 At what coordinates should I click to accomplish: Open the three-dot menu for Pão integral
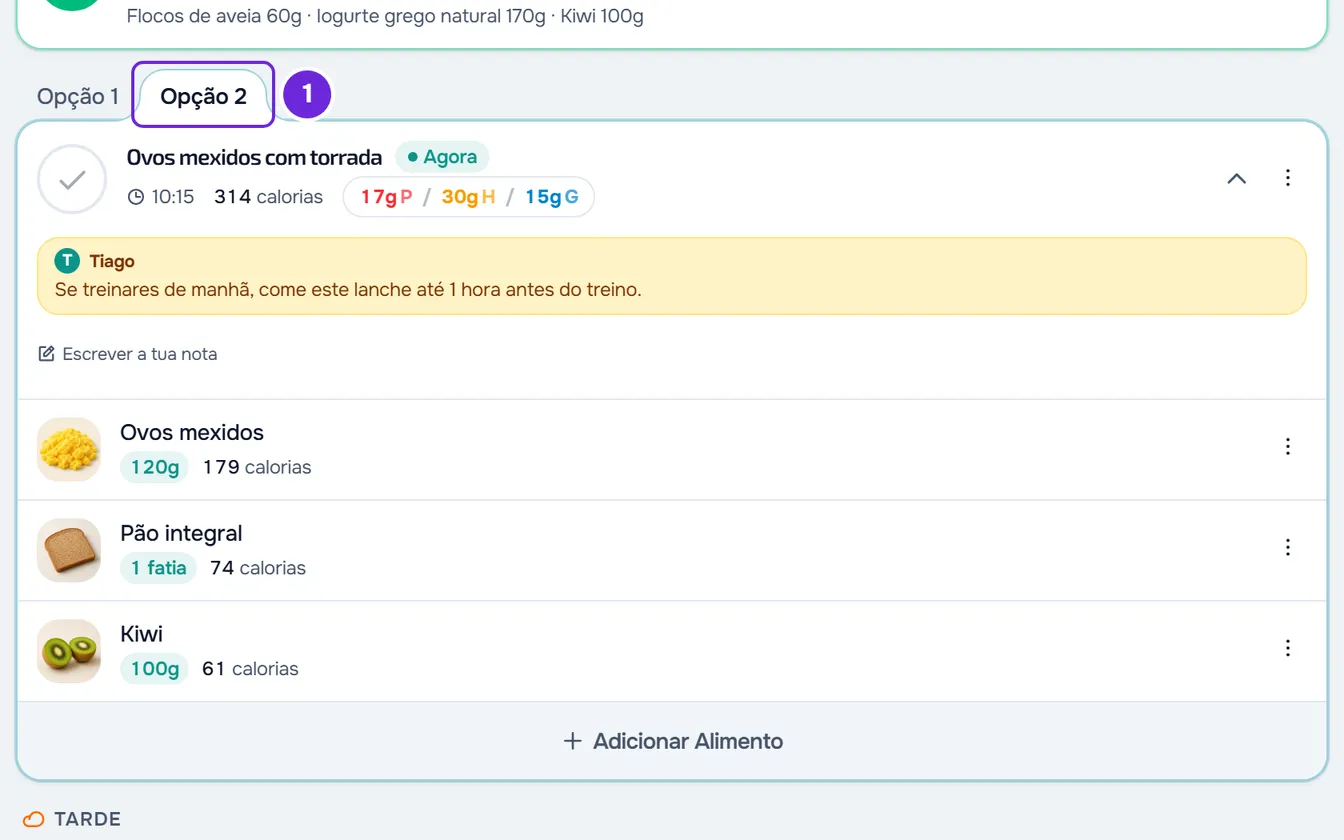click(x=1288, y=547)
